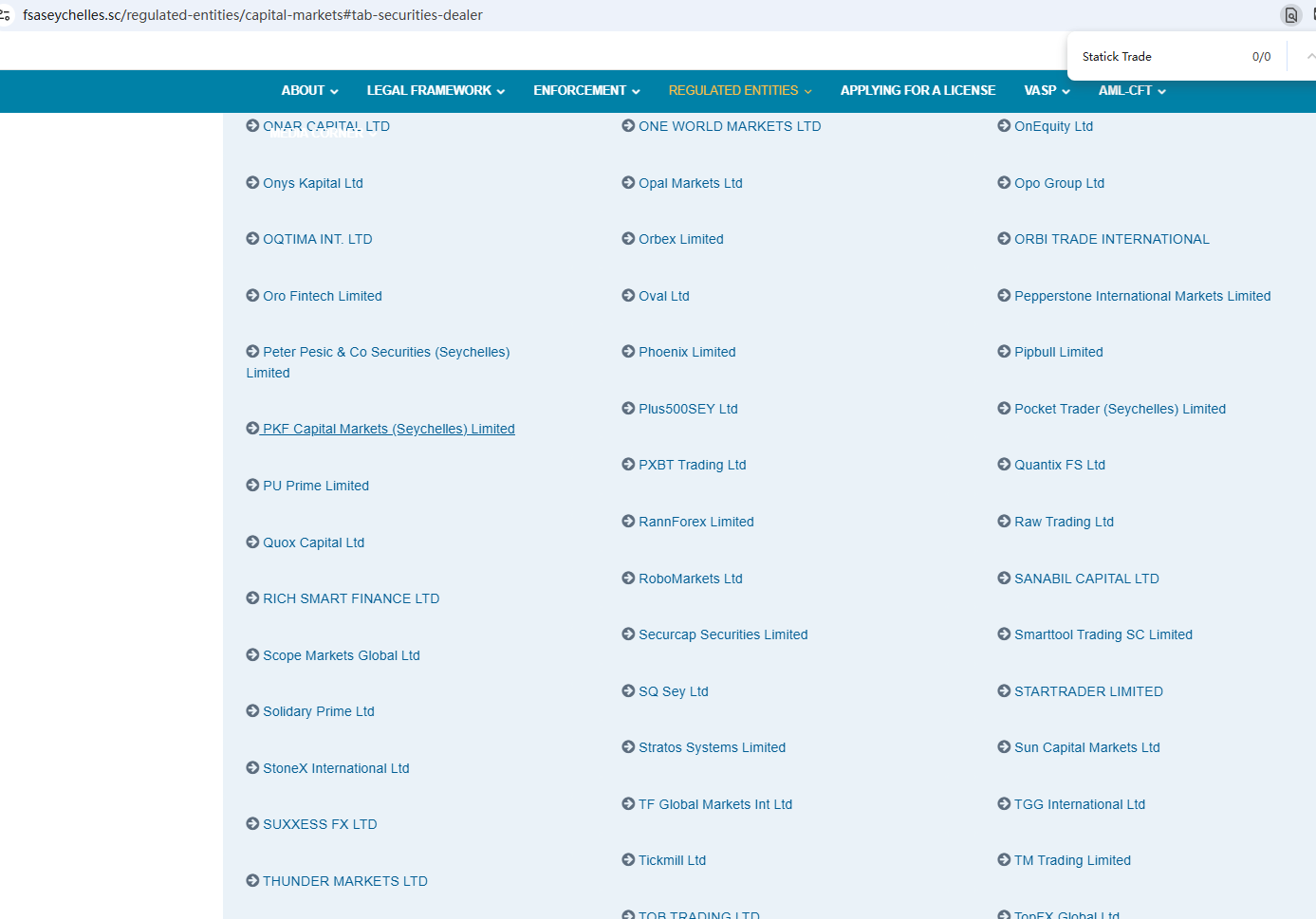Click the arrow icon beside SQ Sey Ltd
1316x919 pixels.
click(x=628, y=690)
